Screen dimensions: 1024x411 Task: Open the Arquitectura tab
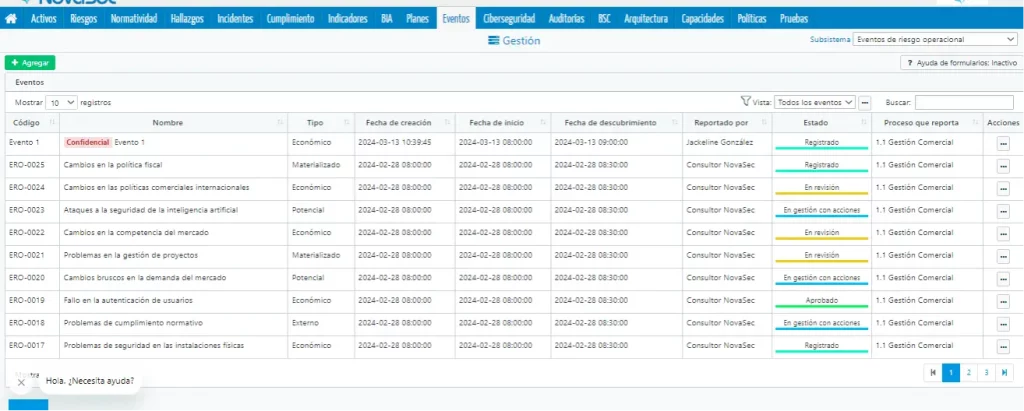coord(646,19)
